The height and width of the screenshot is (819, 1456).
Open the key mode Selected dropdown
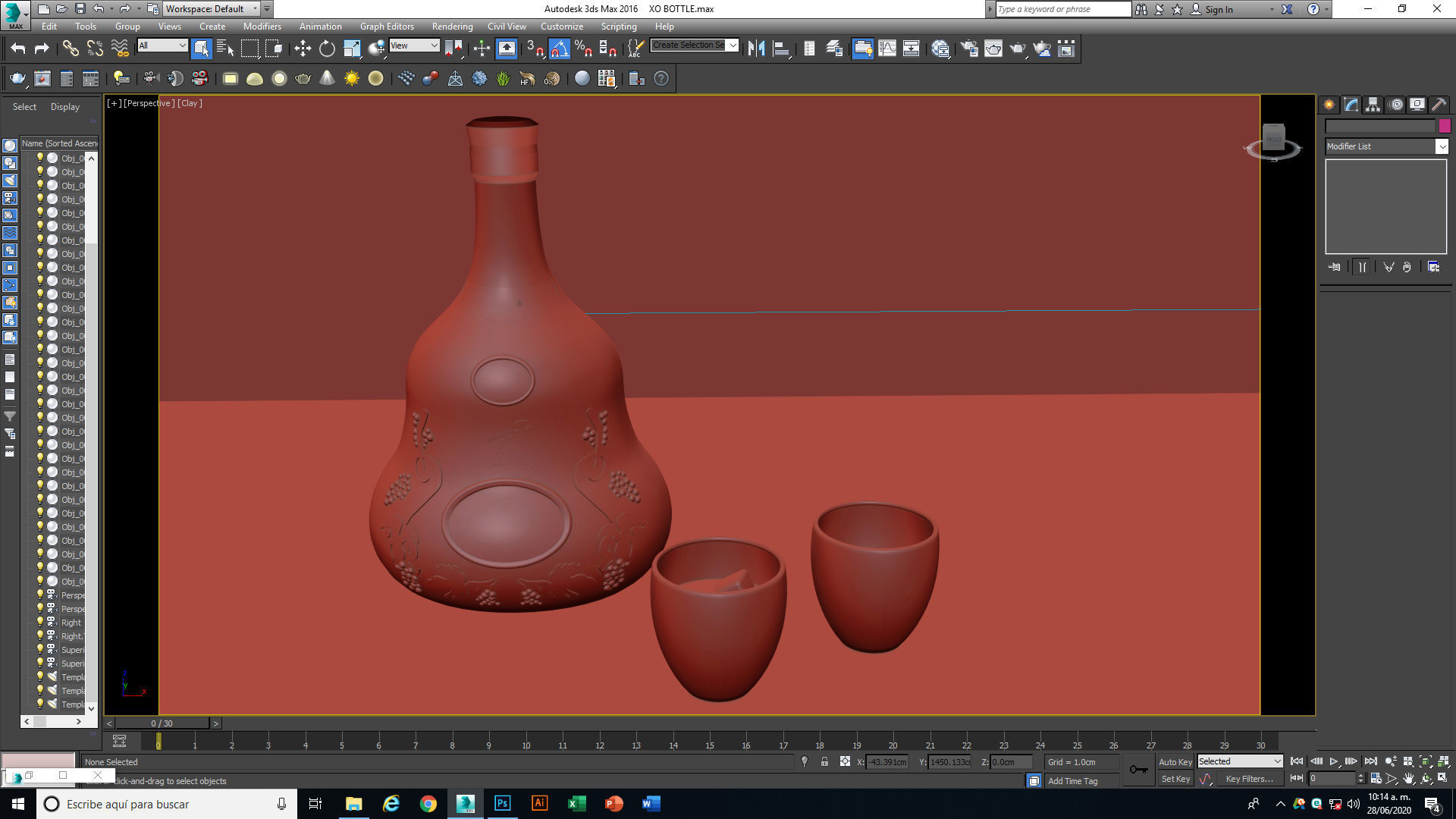1240,761
